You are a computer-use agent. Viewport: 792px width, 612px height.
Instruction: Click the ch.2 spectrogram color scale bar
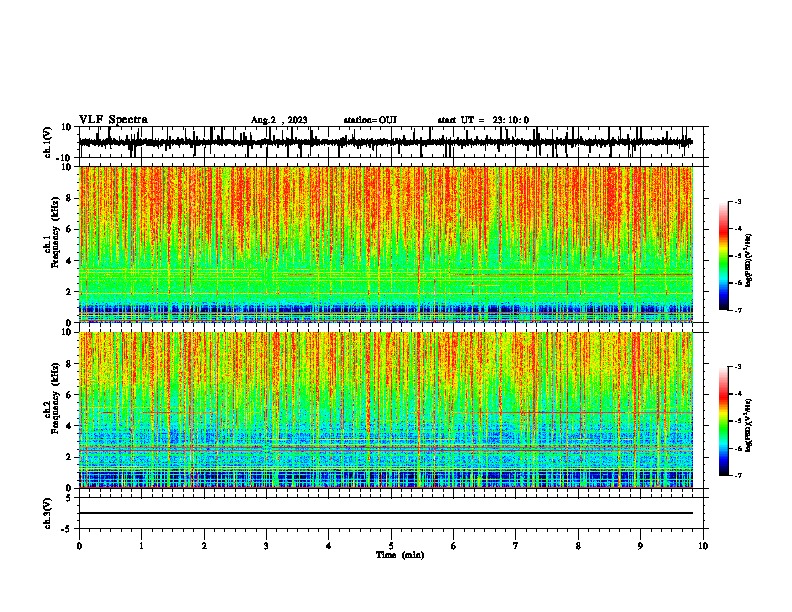pyautogui.click(x=724, y=421)
